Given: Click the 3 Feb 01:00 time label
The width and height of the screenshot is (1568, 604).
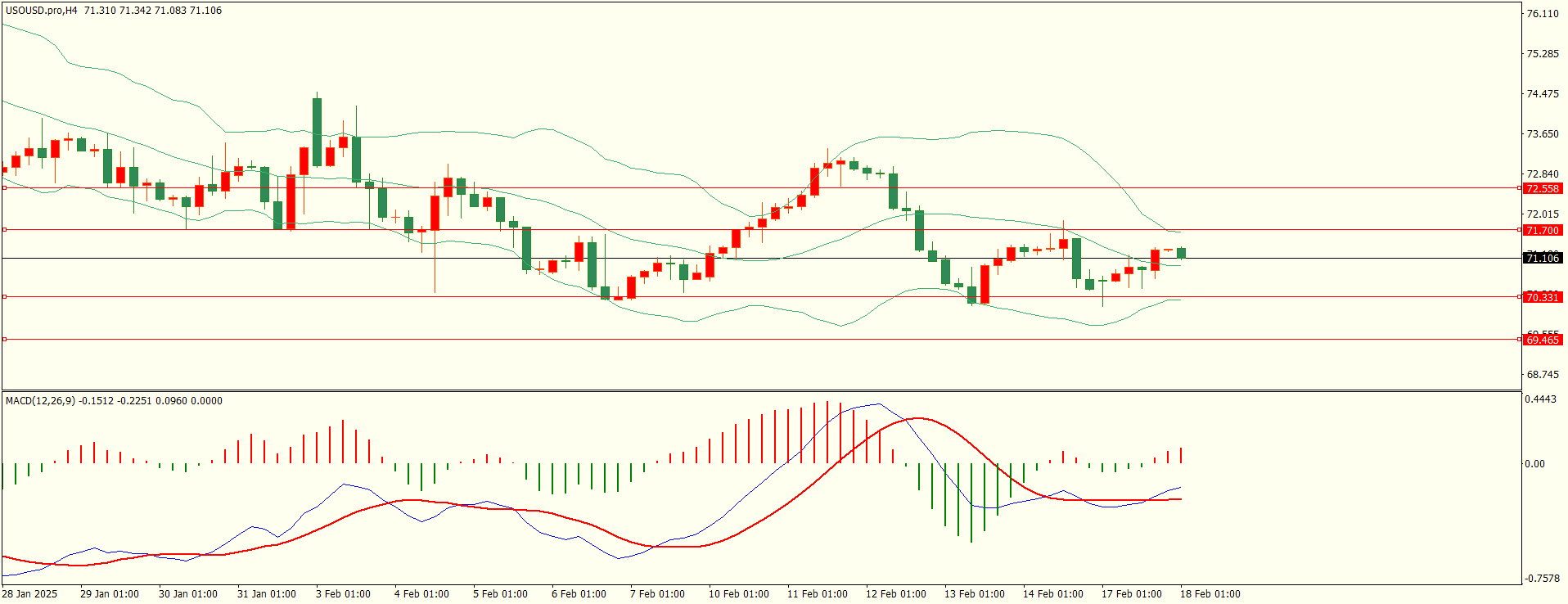Looking at the screenshot, I should coord(343,594).
